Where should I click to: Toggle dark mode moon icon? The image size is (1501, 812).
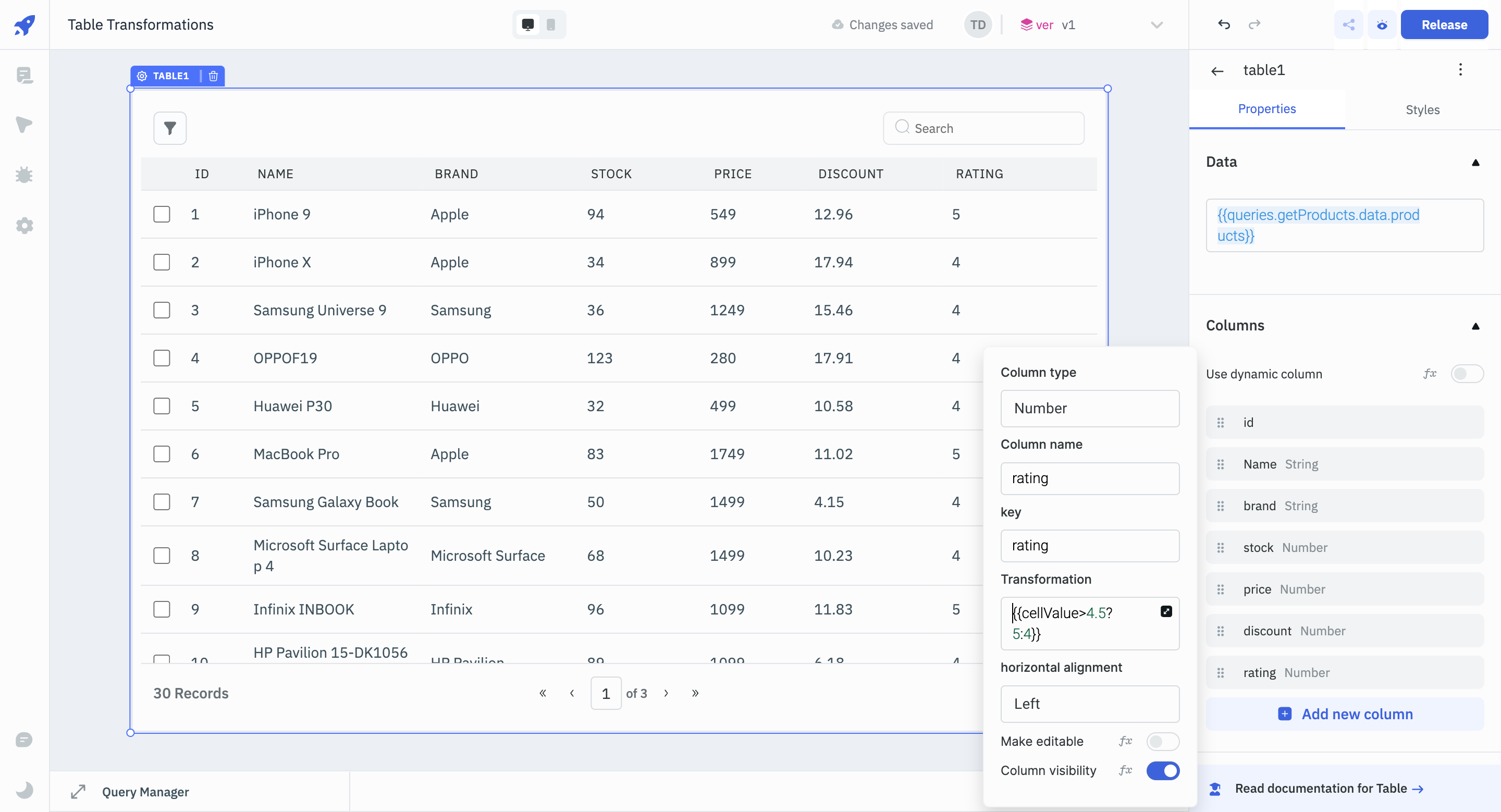click(24, 790)
